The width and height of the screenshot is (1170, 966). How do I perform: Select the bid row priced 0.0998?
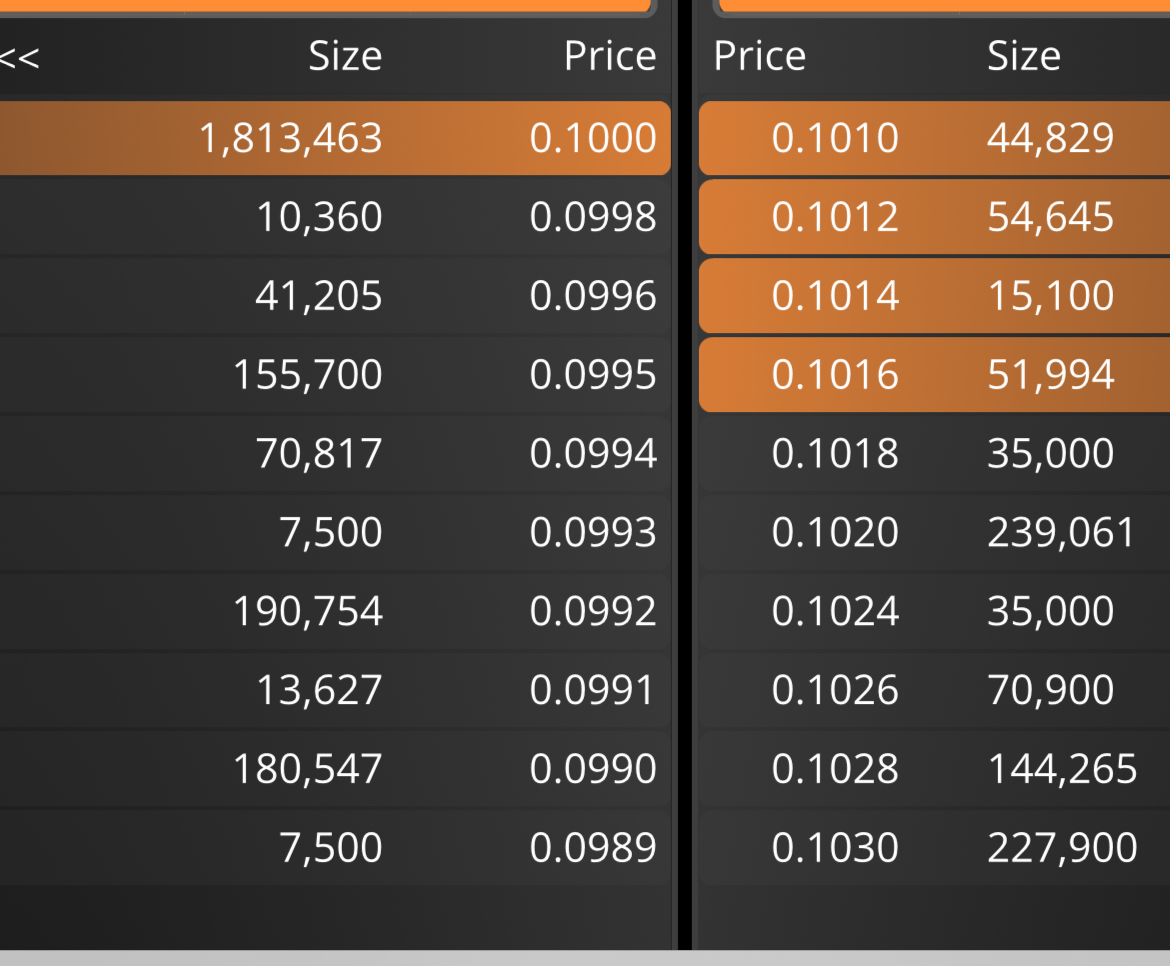point(335,217)
